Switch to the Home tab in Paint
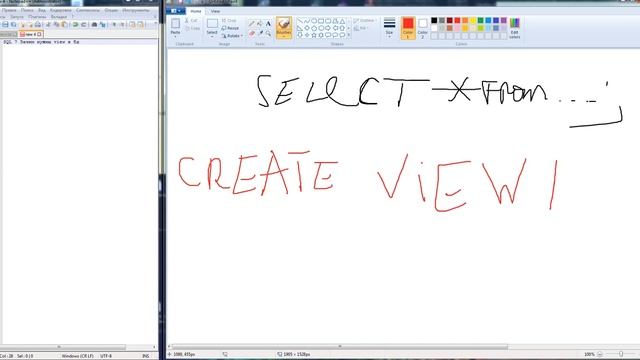 [196, 11]
